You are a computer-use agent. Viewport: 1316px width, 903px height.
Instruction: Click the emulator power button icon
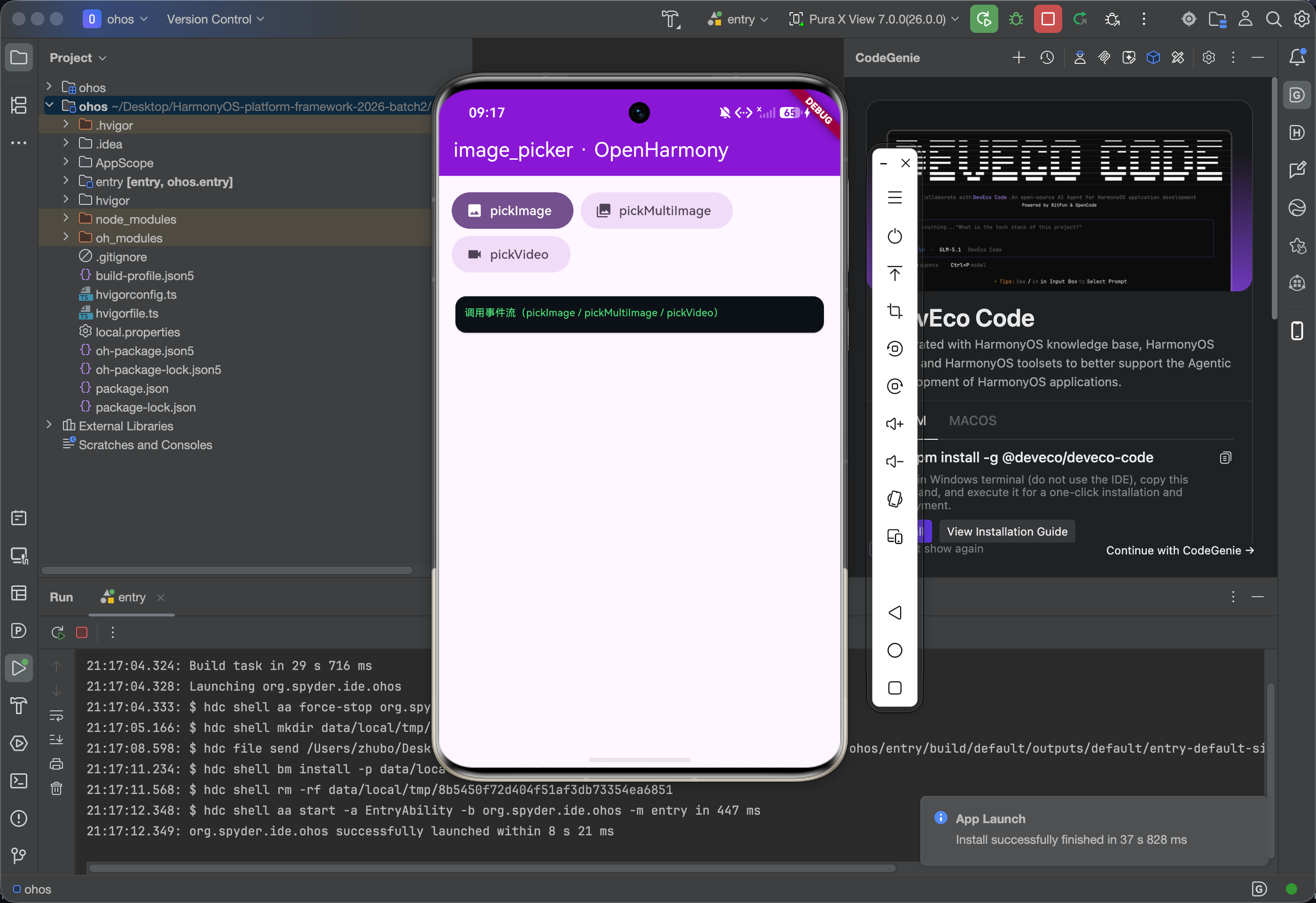pyautogui.click(x=895, y=236)
